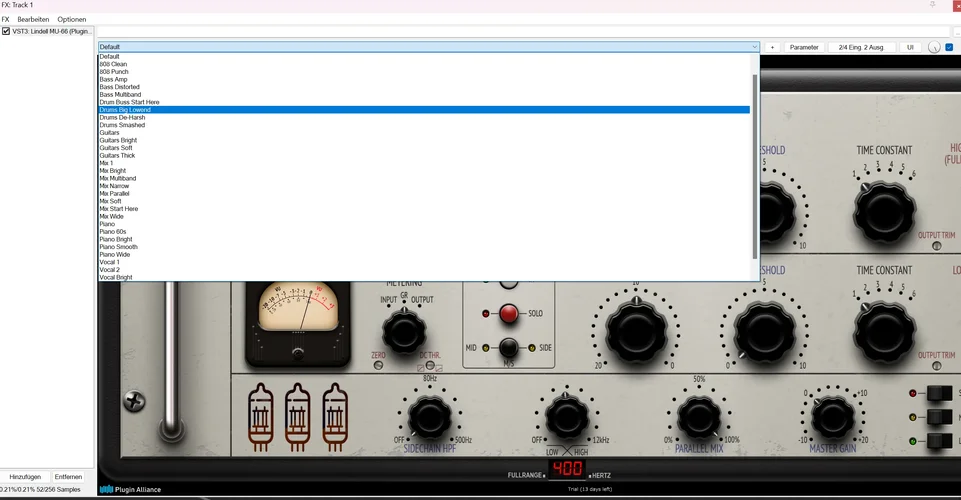Click the Plugin Alliance logo
The image size is (961, 500).
(131, 490)
